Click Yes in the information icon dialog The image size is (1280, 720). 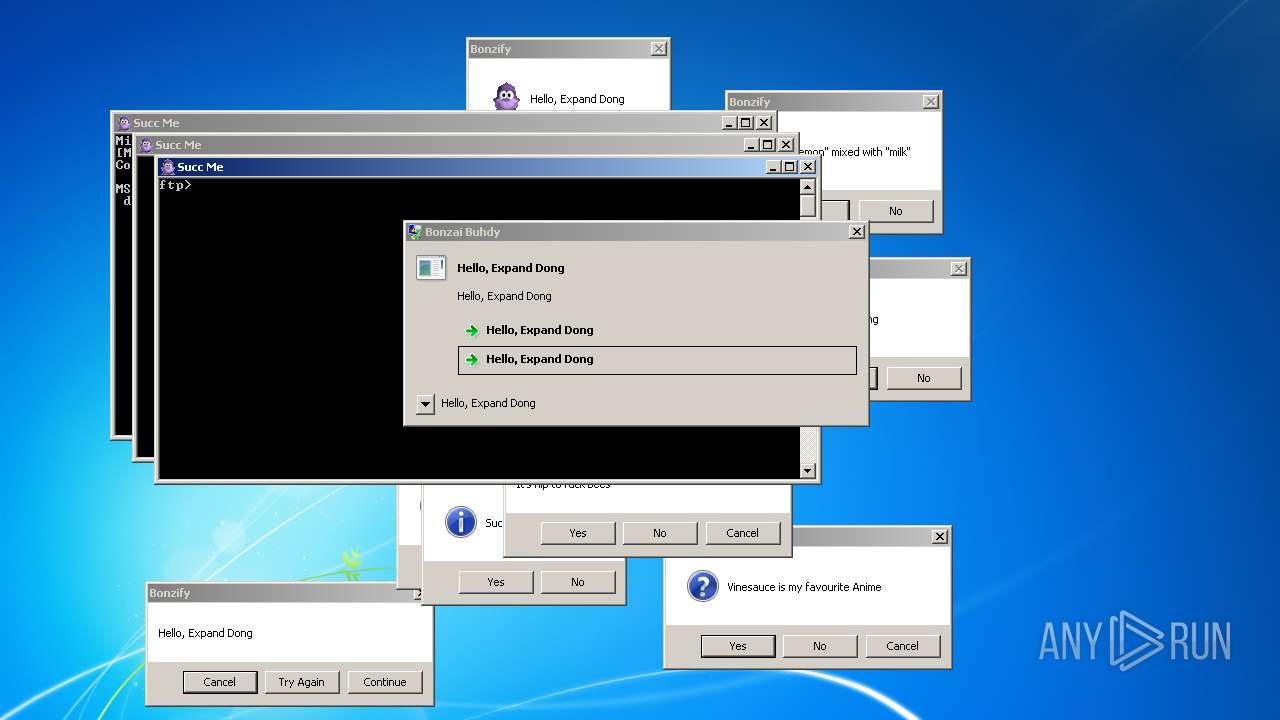click(496, 582)
